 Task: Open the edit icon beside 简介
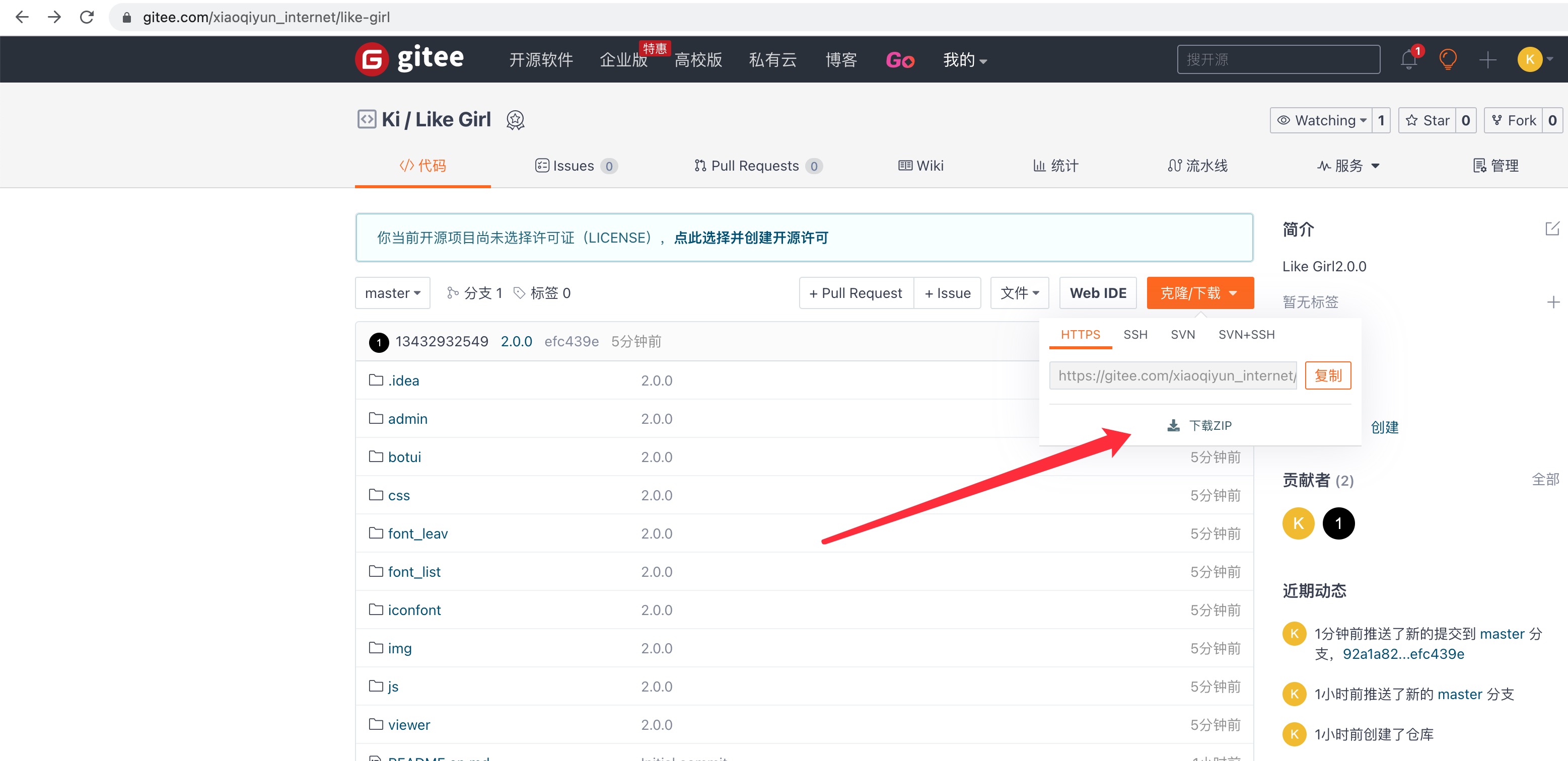1551,228
